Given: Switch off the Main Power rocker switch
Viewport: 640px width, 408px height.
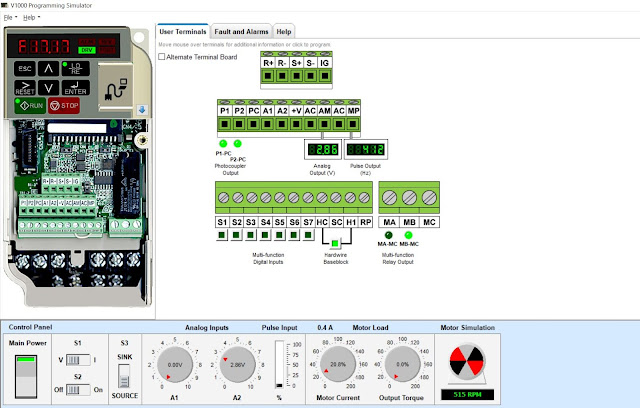Looking at the screenshot, I should pos(26,376).
